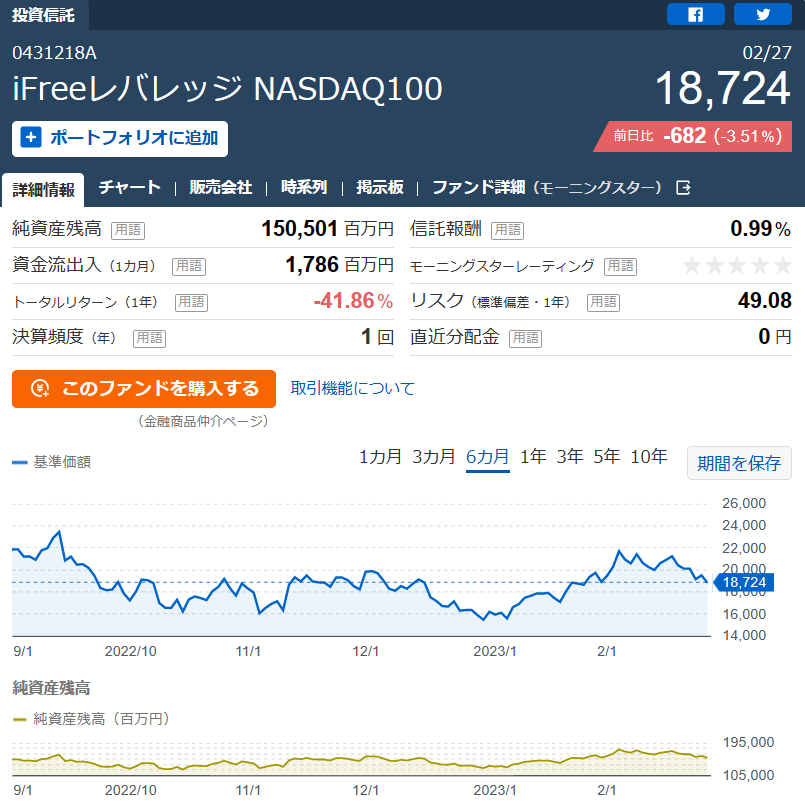The height and width of the screenshot is (807, 805).
Task: Set the chart period to 1カ月
Action: 380,457
